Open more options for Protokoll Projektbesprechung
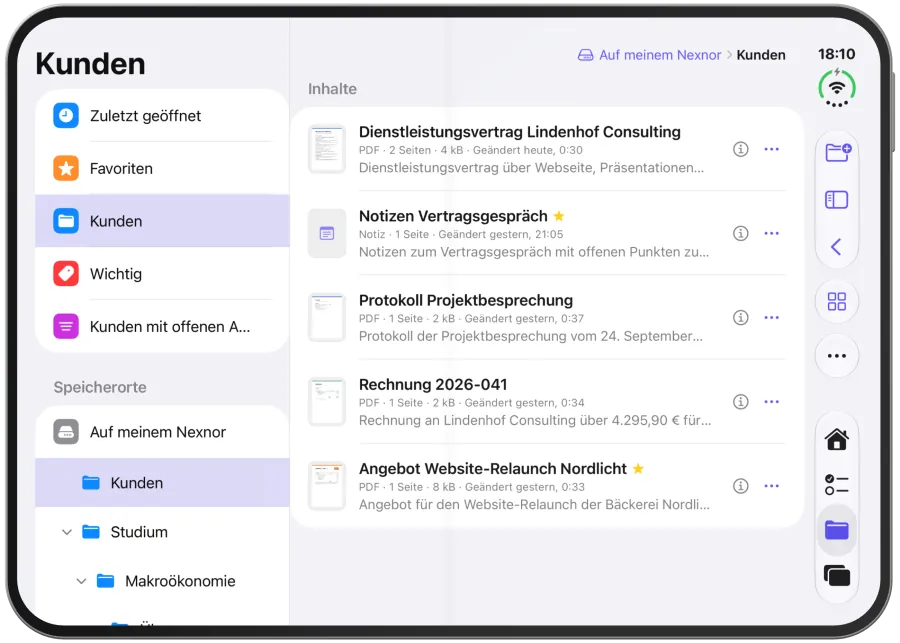Image resolution: width=900 pixels, height=643 pixels. click(x=771, y=317)
